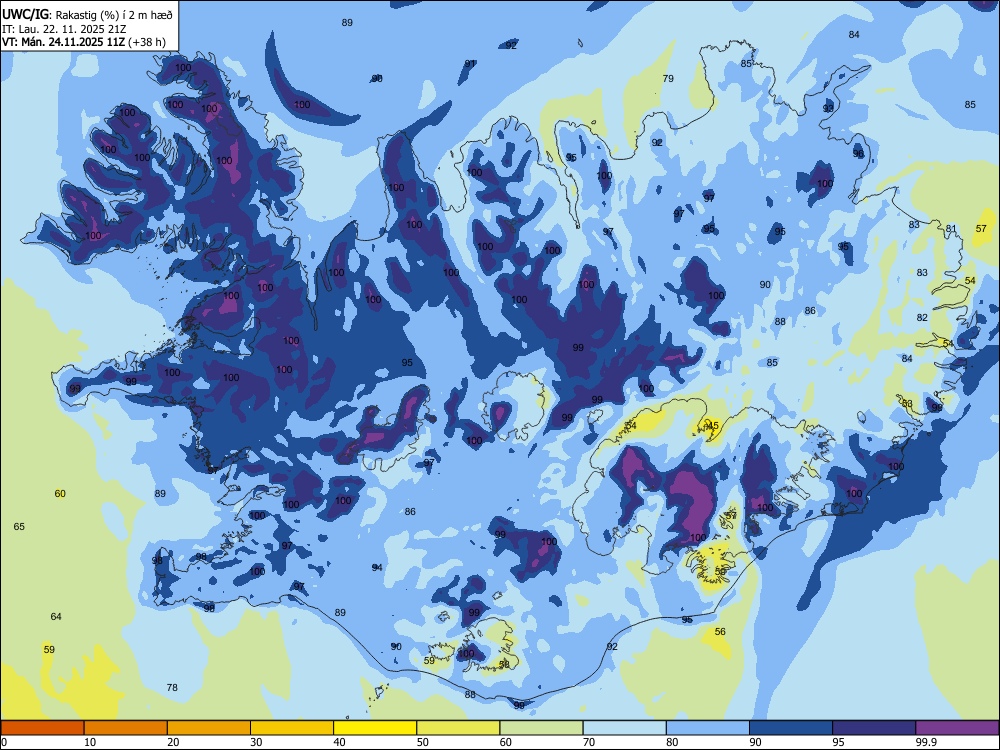Click the 'IT: Lau. 22. 11. 2025 21Z' line
This screenshot has height=750, width=1000.
64,29
